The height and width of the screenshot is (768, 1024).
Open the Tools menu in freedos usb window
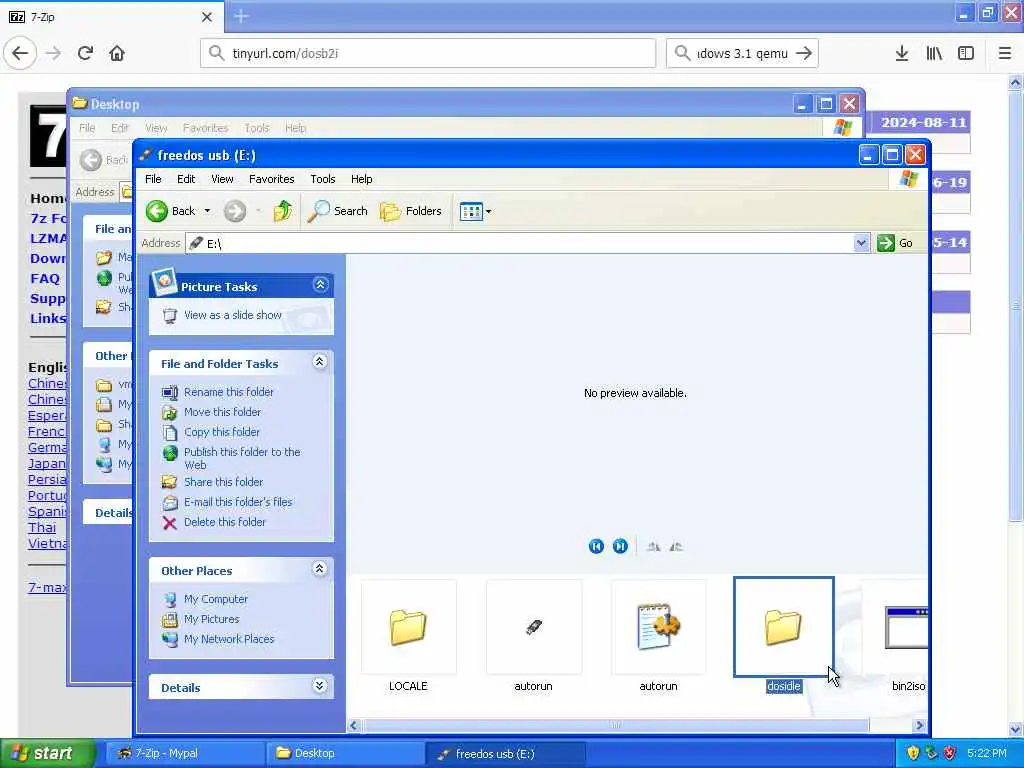point(323,179)
